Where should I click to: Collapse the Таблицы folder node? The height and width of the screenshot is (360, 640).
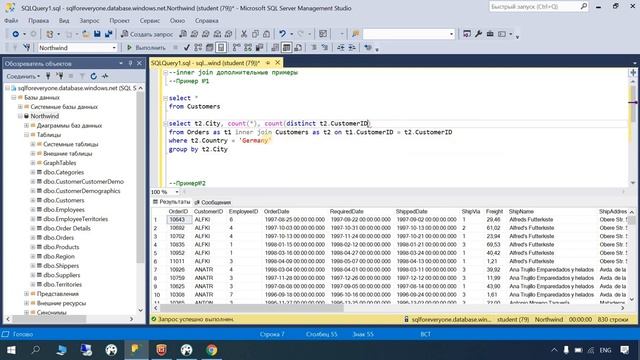coord(26,135)
